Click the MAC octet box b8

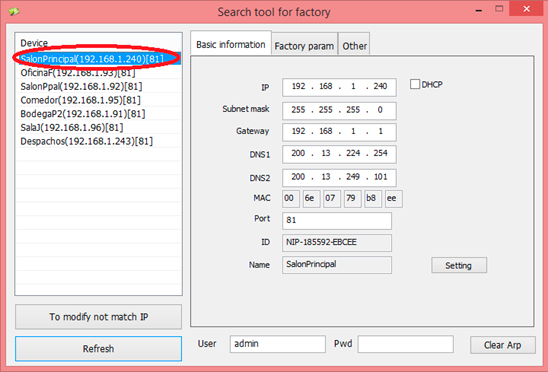(373, 199)
